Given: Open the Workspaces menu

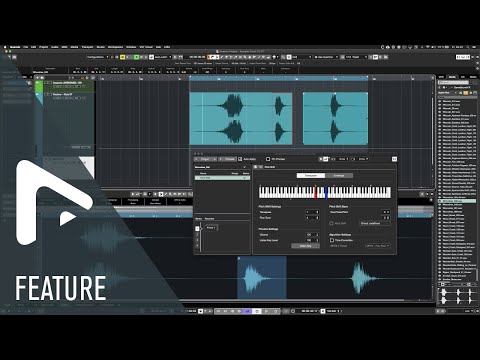Looking at the screenshot, I should (115, 47).
